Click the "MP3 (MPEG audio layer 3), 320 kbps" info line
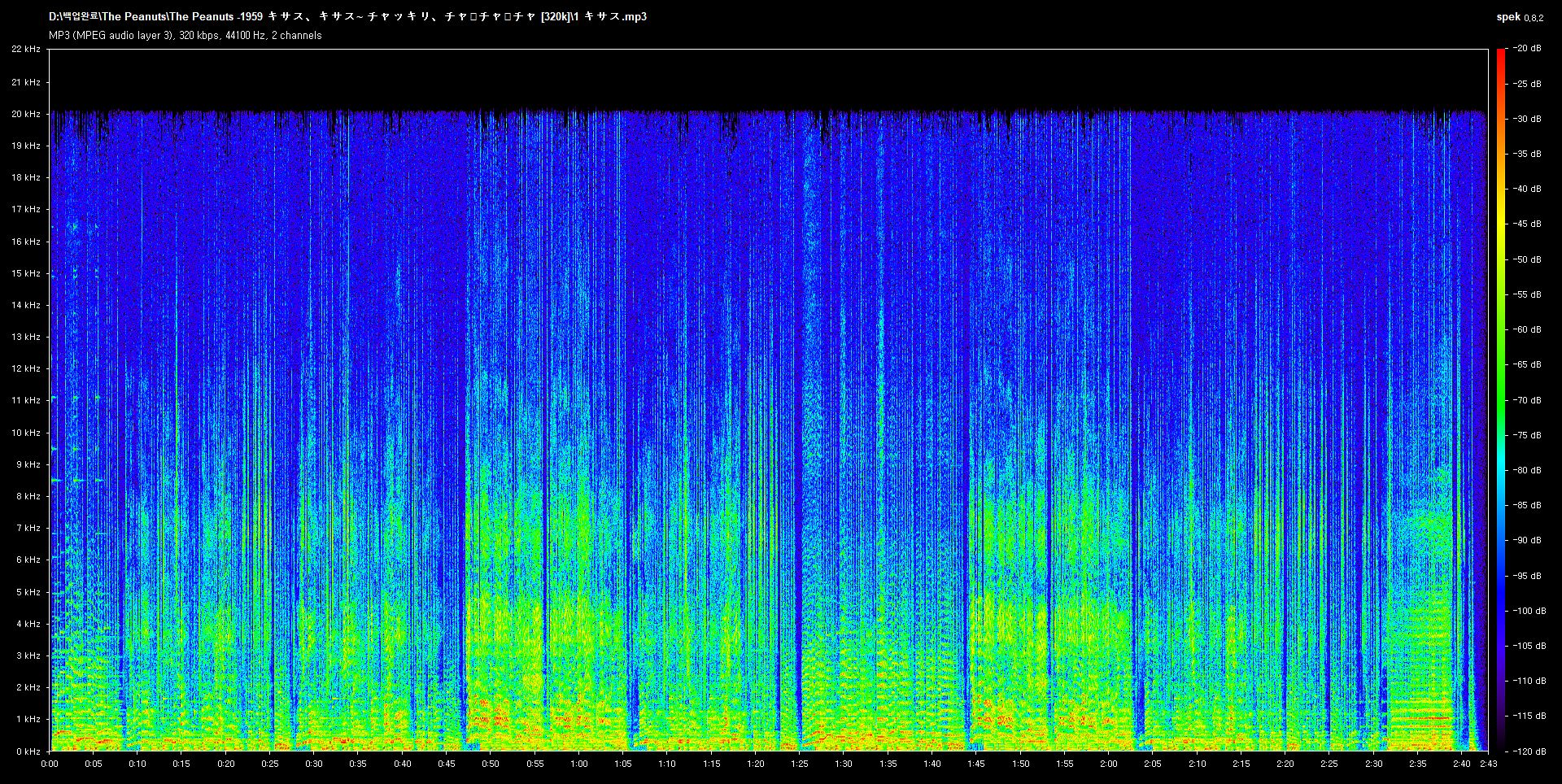 [185, 36]
